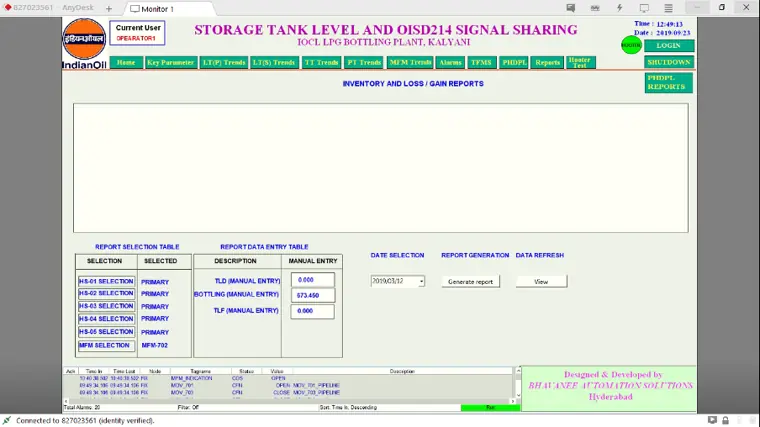Image resolution: width=760 pixels, height=427 pixels.
Task: Click the Description column header
Action: pyautogui.click(x=402, y=371)
